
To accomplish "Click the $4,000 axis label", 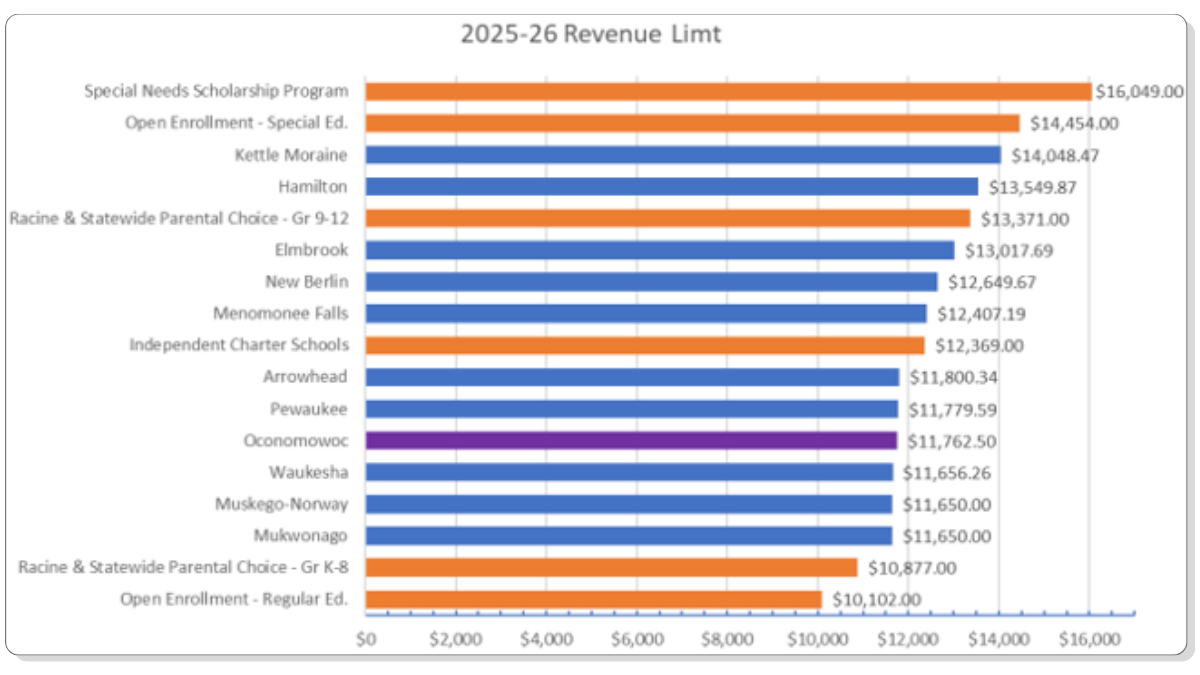I will point(547,639).
